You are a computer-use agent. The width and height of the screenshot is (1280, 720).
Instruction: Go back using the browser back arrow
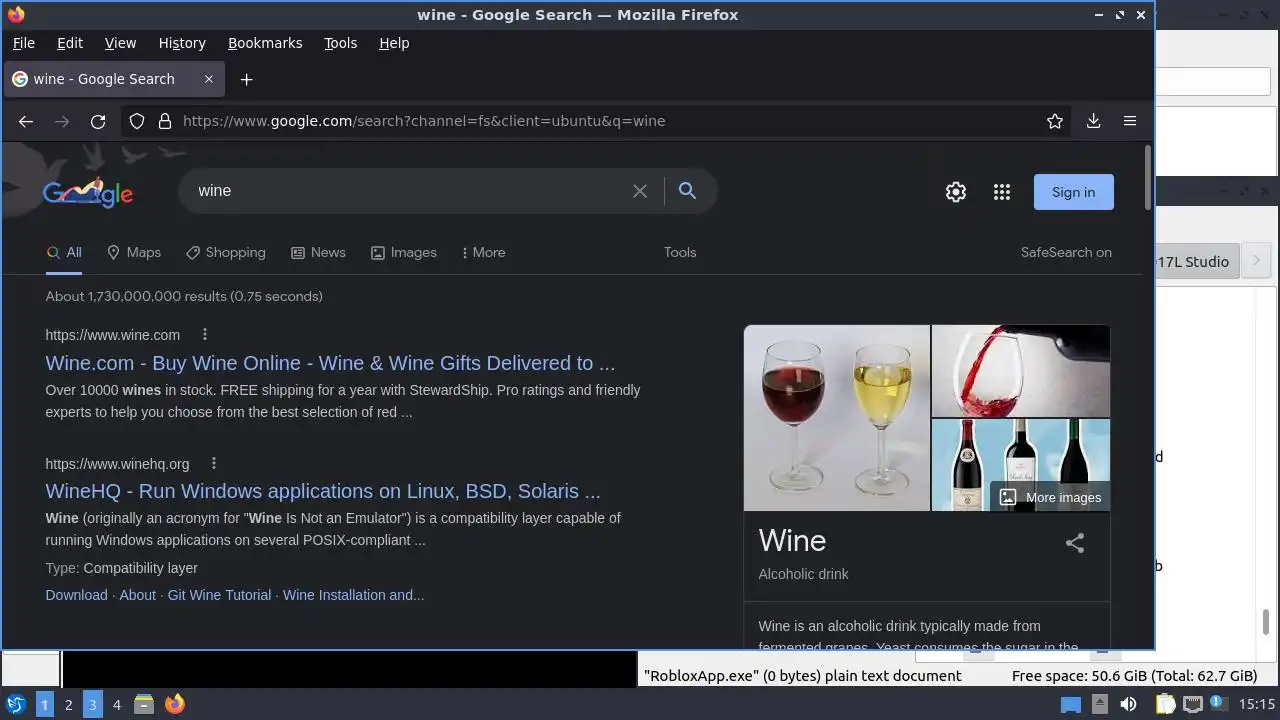(26, 121)
